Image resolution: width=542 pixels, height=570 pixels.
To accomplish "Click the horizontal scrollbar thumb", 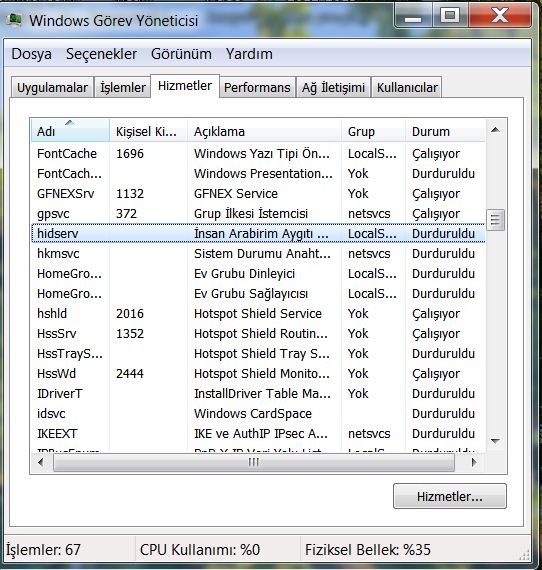I will [254, 462].
